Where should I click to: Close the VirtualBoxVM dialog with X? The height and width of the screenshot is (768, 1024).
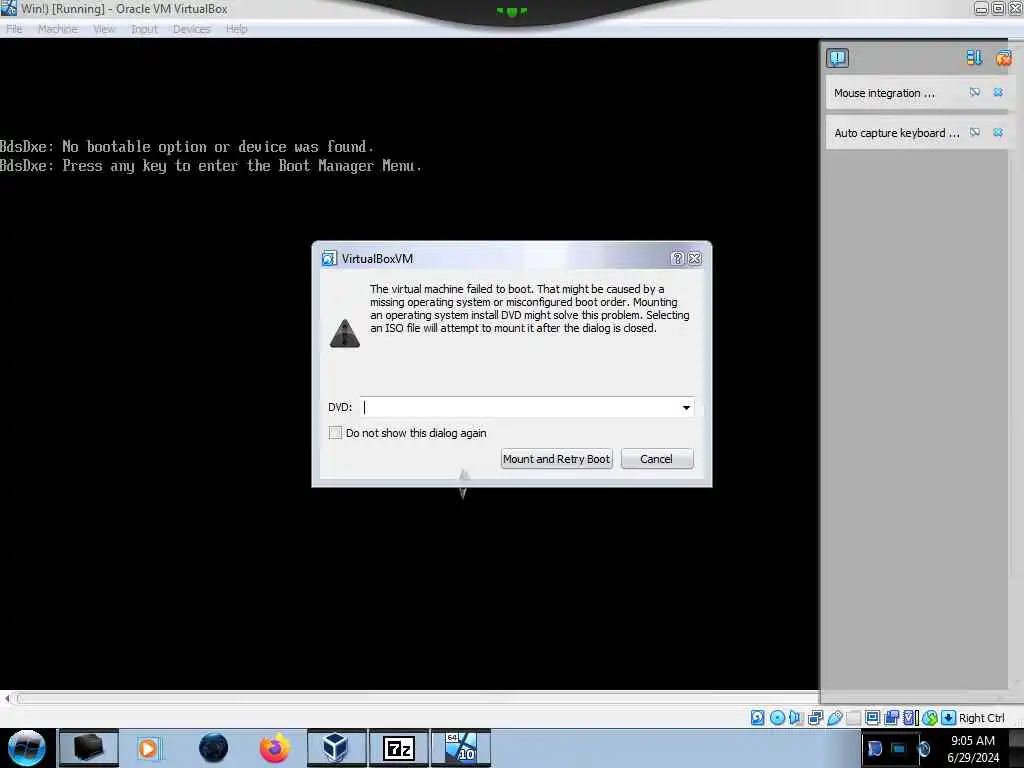(695, 258)
